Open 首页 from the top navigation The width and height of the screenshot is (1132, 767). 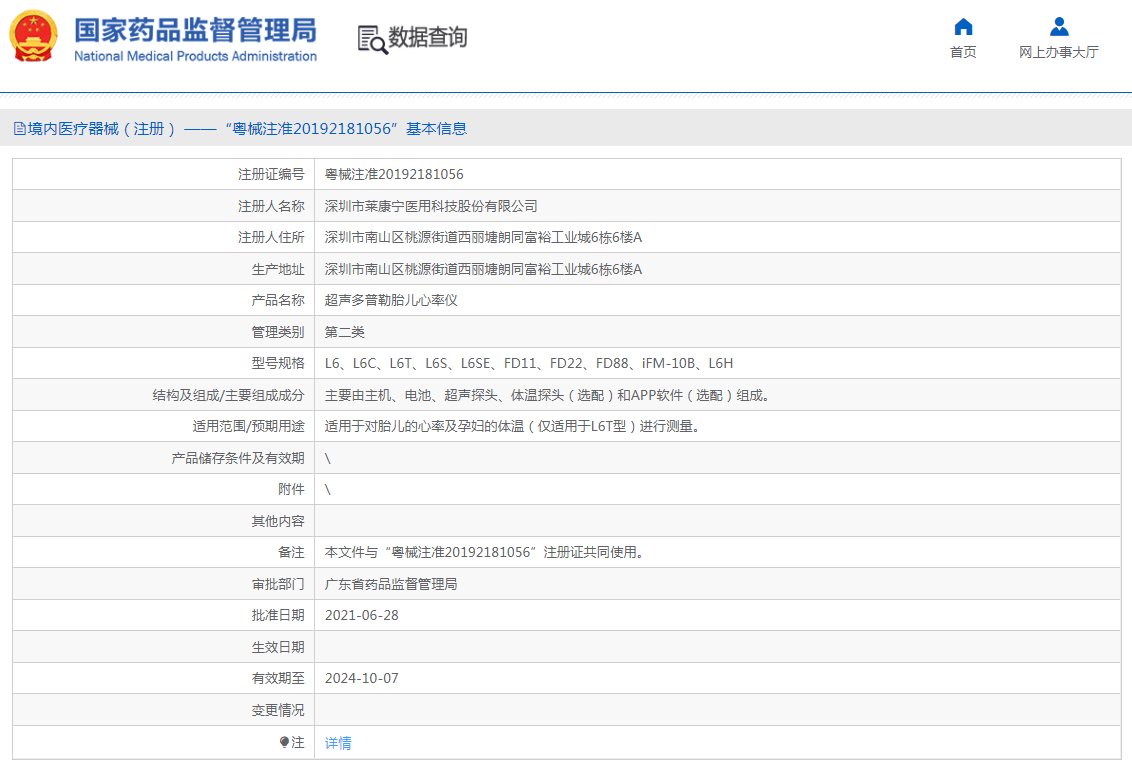tap(963, 52)
